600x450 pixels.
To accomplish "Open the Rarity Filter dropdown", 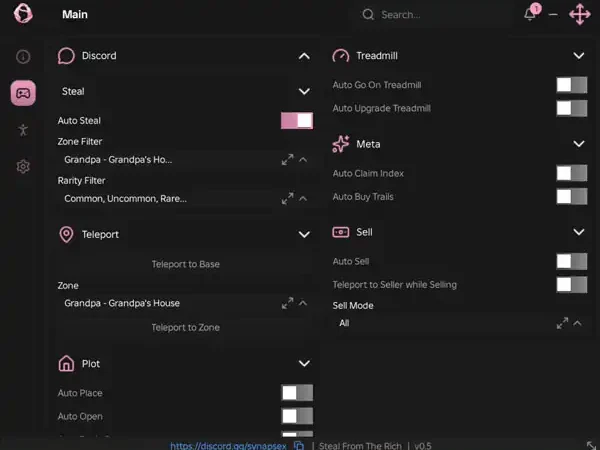I will pos(303,198).
